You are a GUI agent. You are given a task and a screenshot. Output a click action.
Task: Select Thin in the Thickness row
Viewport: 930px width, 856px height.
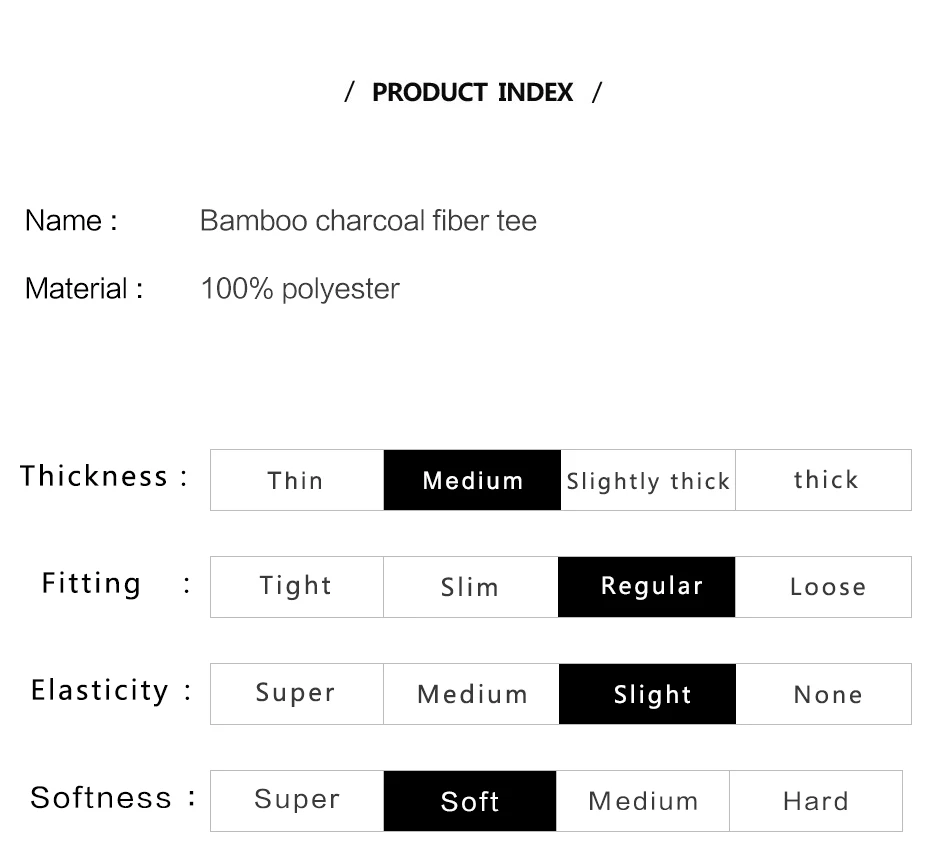tap(297, 480)
